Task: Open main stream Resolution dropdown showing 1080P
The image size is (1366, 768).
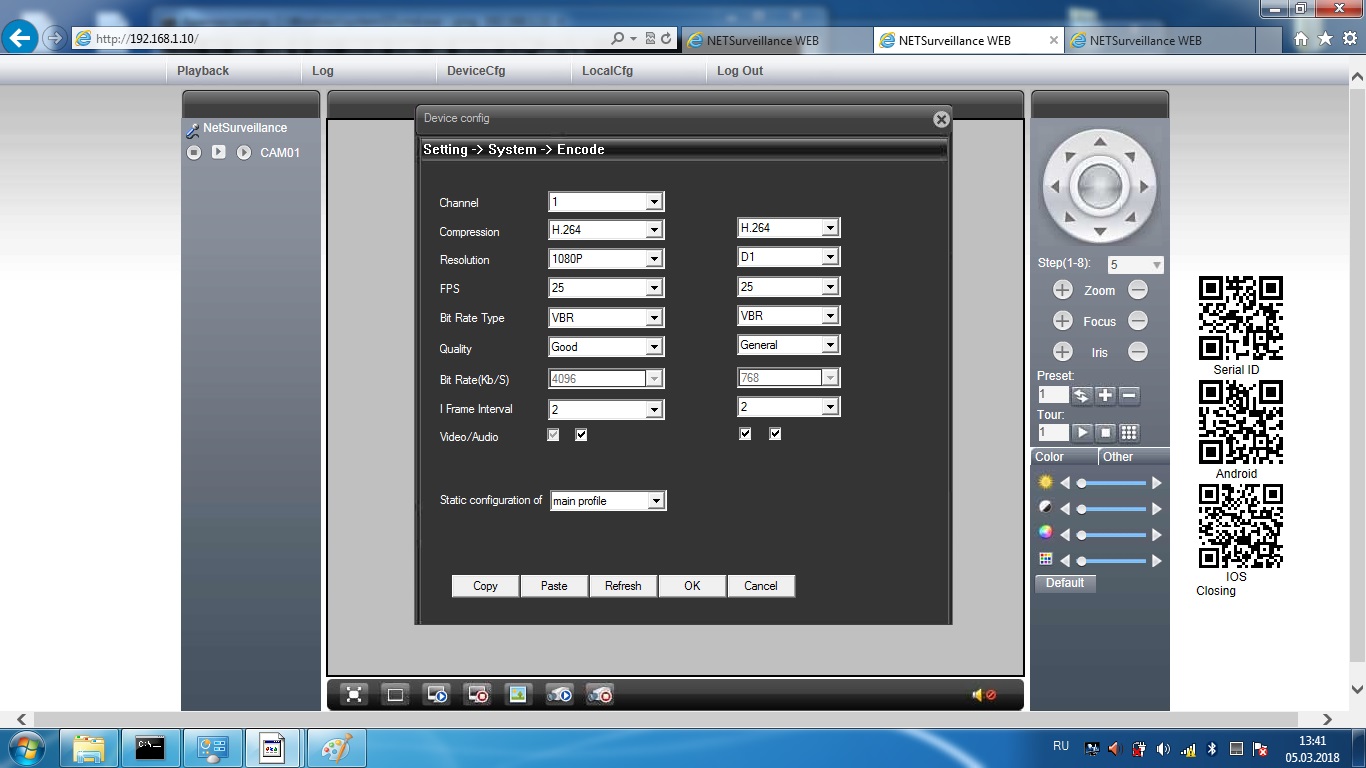Action: [x=606, y=259]
